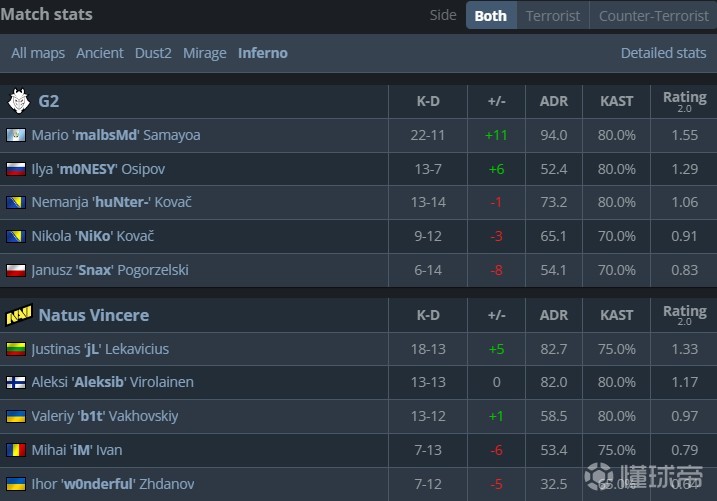Click the Finnish flag beside Aleksib
The image size is (717, 501).
(x=16, y=382)
